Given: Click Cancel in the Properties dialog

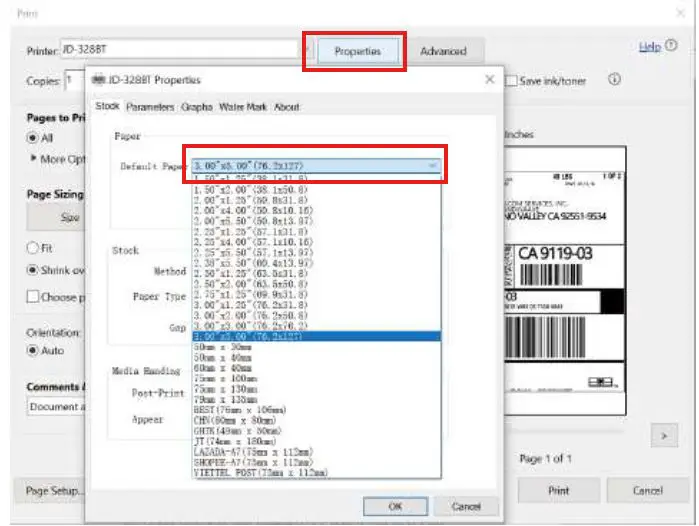Looking at the screenshot, I should click(466, 506).
